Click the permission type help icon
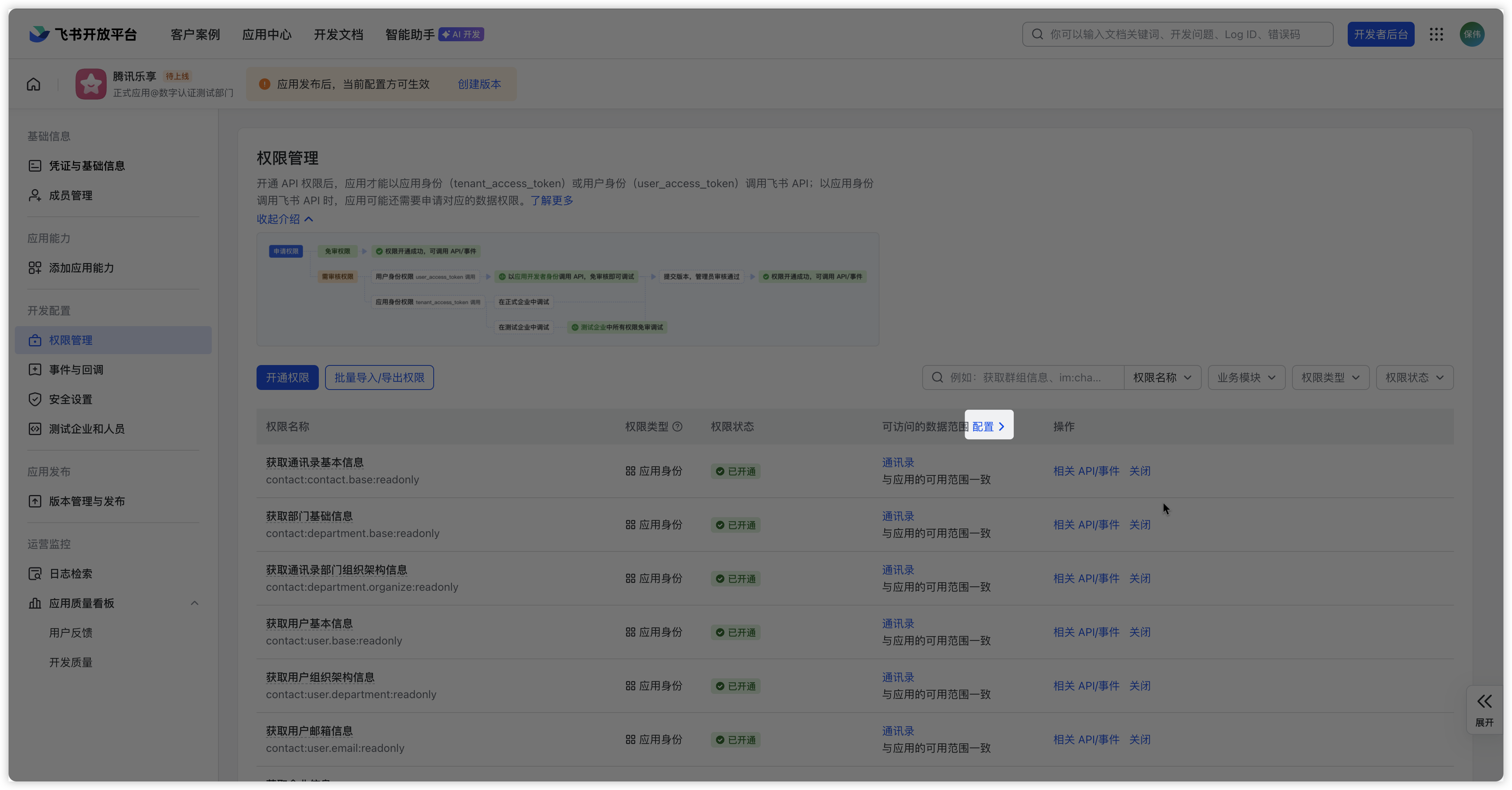 click(x=677, y=427)
